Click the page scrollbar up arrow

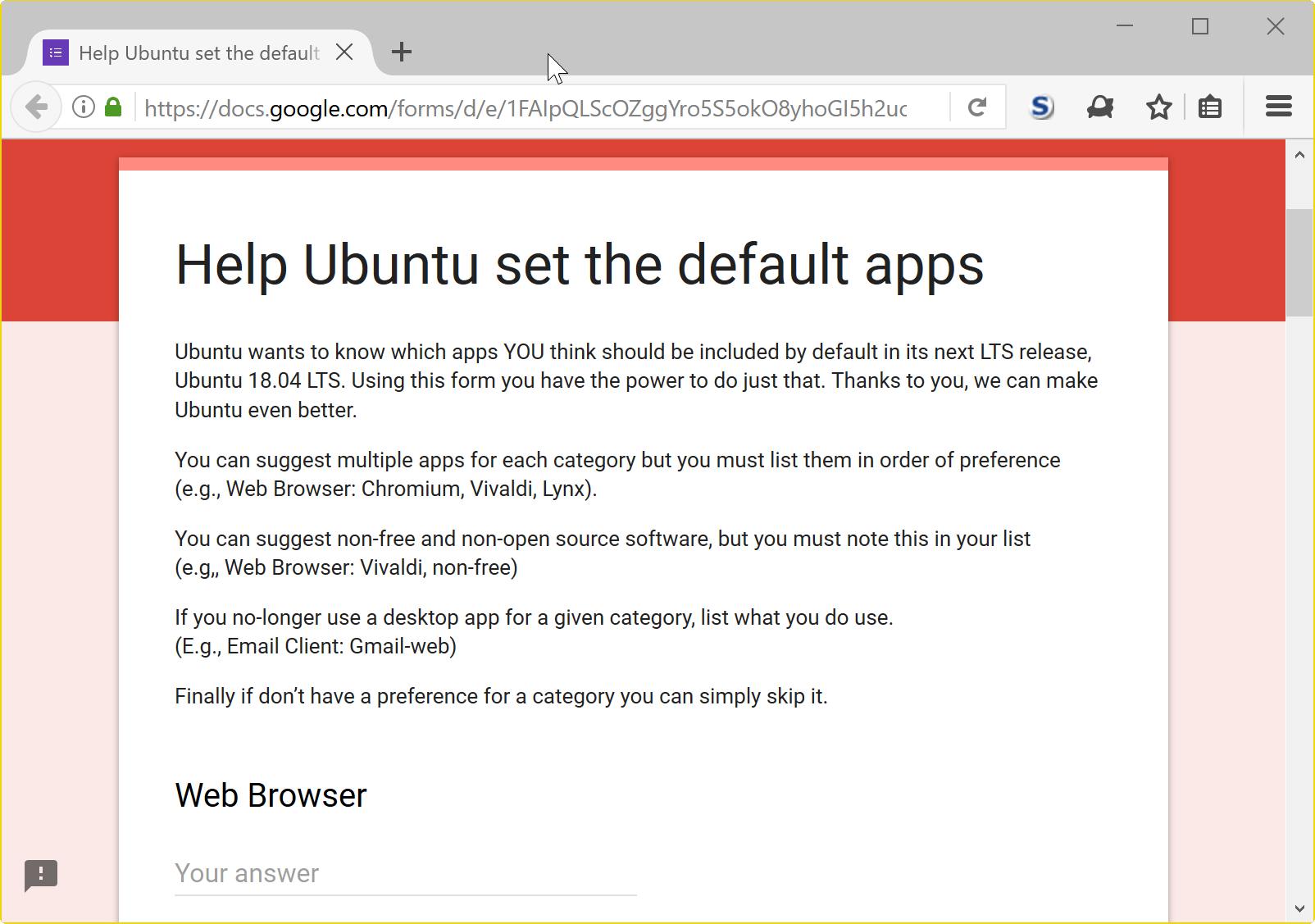1299,155
